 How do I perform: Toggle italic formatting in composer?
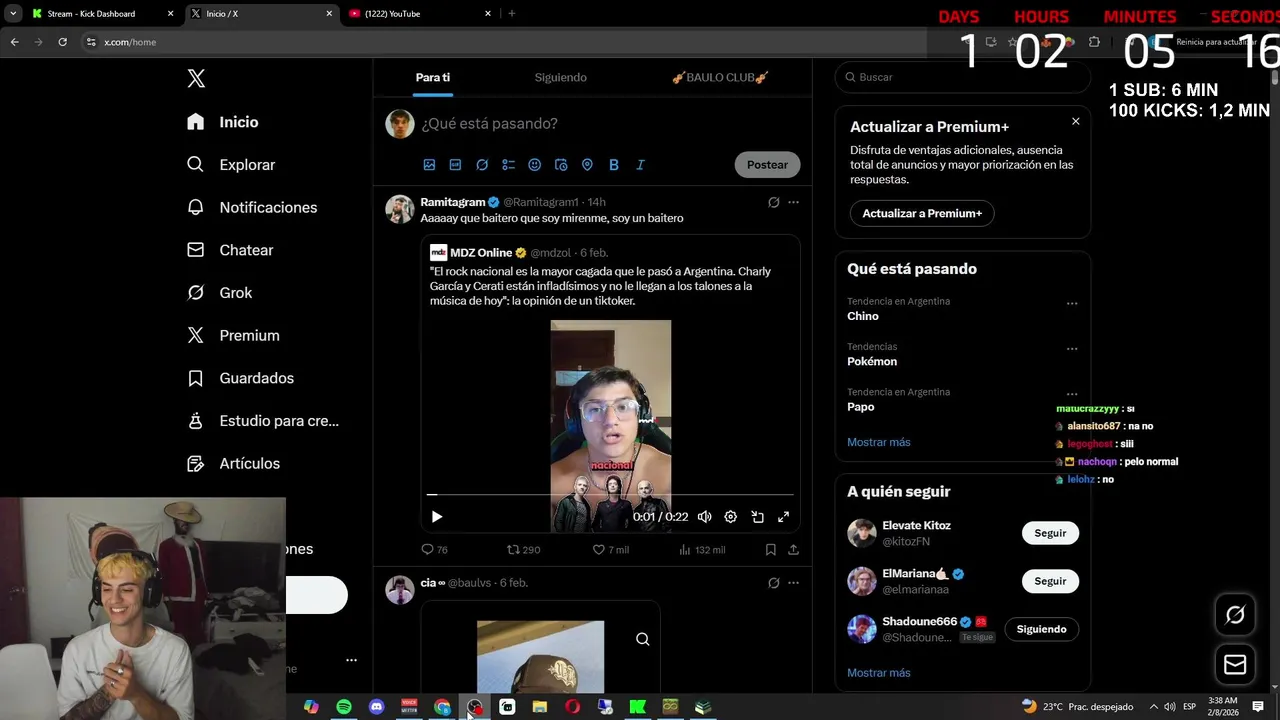coord(640,165)
